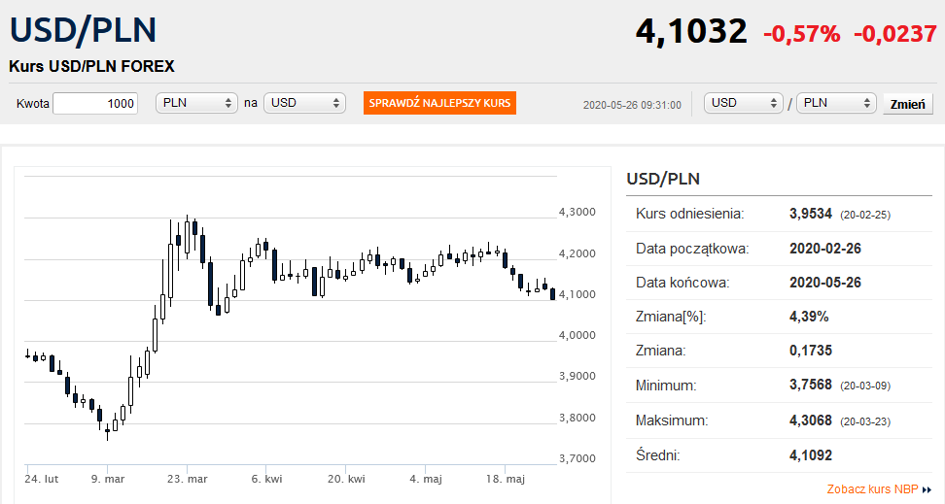Click the last candlestick on the chart
Image resolution: width=945 pixels, height=504 pixels.
point(553,294)
